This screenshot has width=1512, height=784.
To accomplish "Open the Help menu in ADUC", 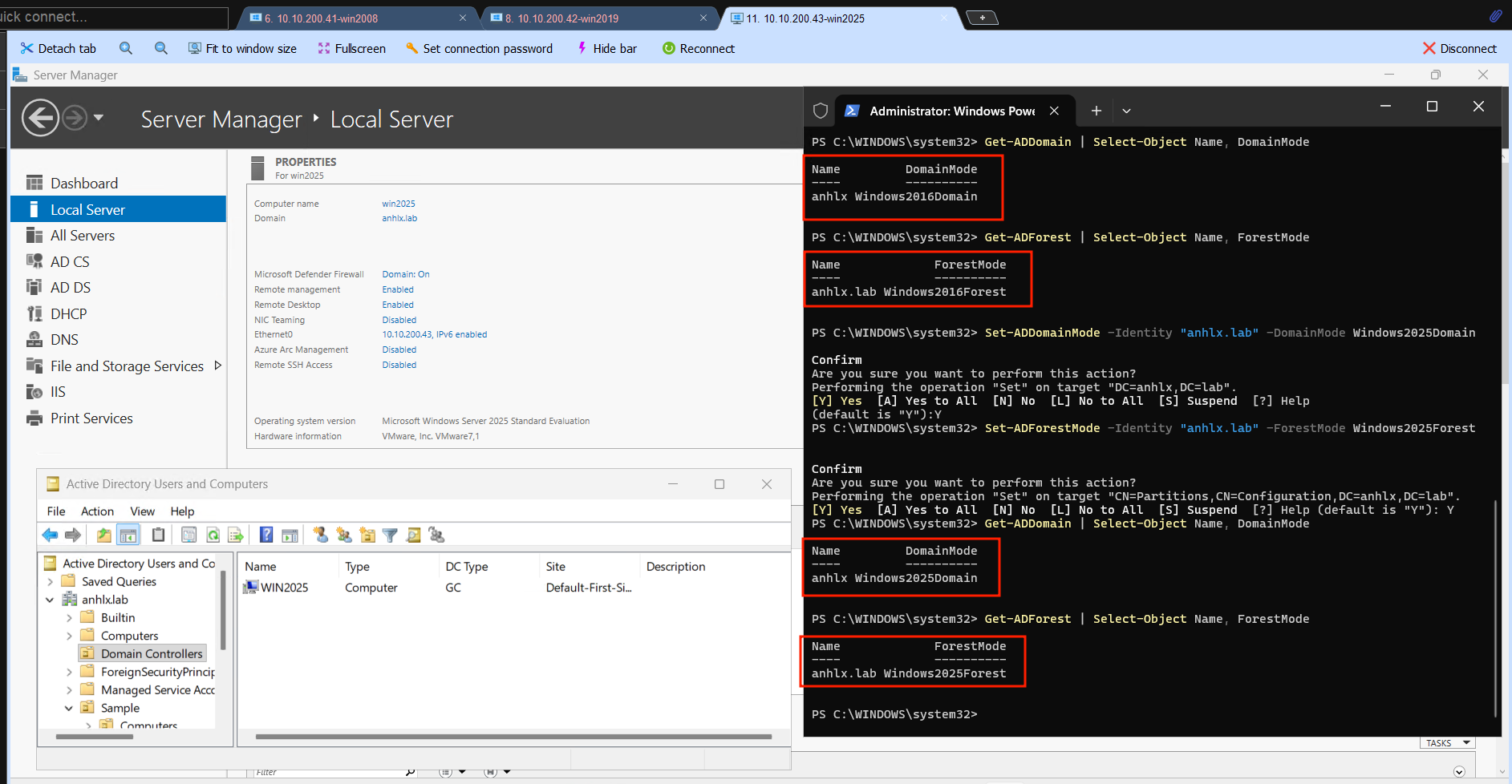I will 182,511.
